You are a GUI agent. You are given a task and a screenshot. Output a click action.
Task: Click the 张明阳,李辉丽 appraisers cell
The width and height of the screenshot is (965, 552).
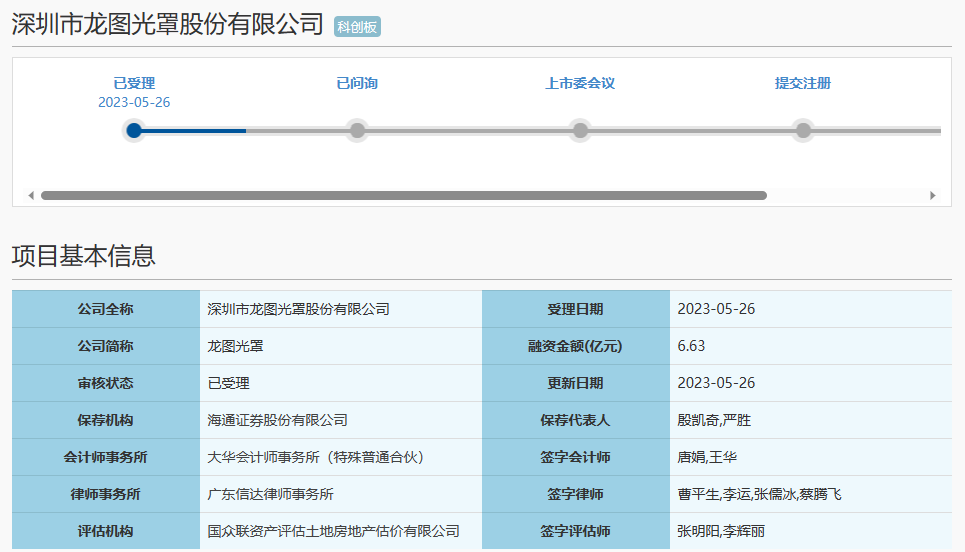pyautogui.click(x=811, y=530)
